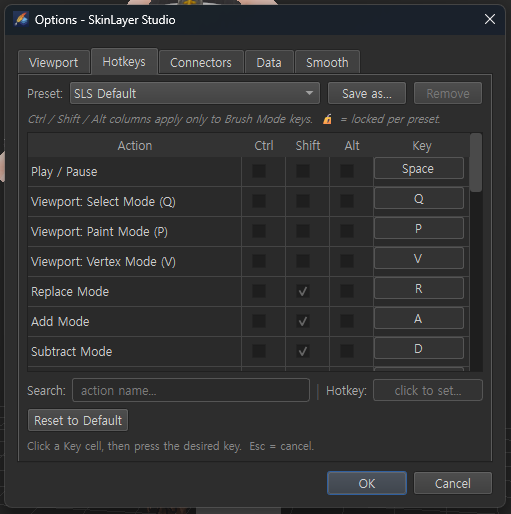This screenshot has width=511, height=514.
Task: Click the Cancel button
Action: coord(453,483)
